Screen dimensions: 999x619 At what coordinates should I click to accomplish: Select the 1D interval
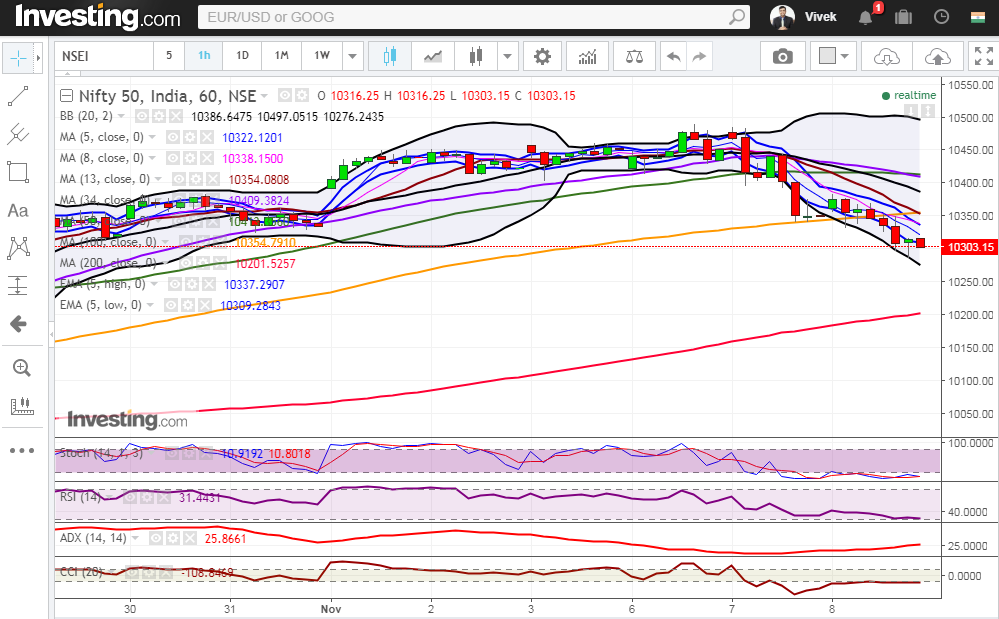[242, 56]
